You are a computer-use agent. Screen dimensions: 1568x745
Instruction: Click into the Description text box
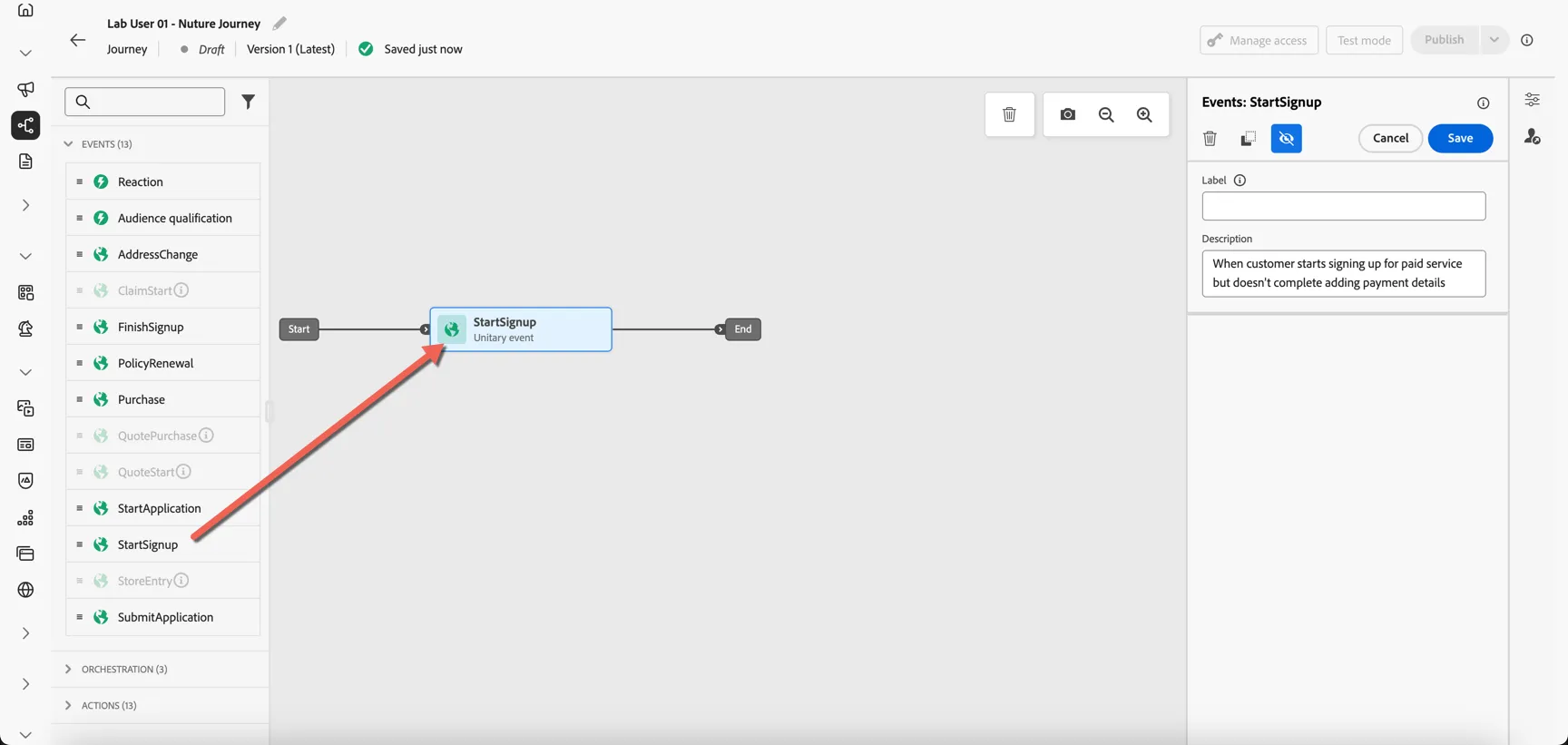pyautogui.click(x=1344, y=273)
